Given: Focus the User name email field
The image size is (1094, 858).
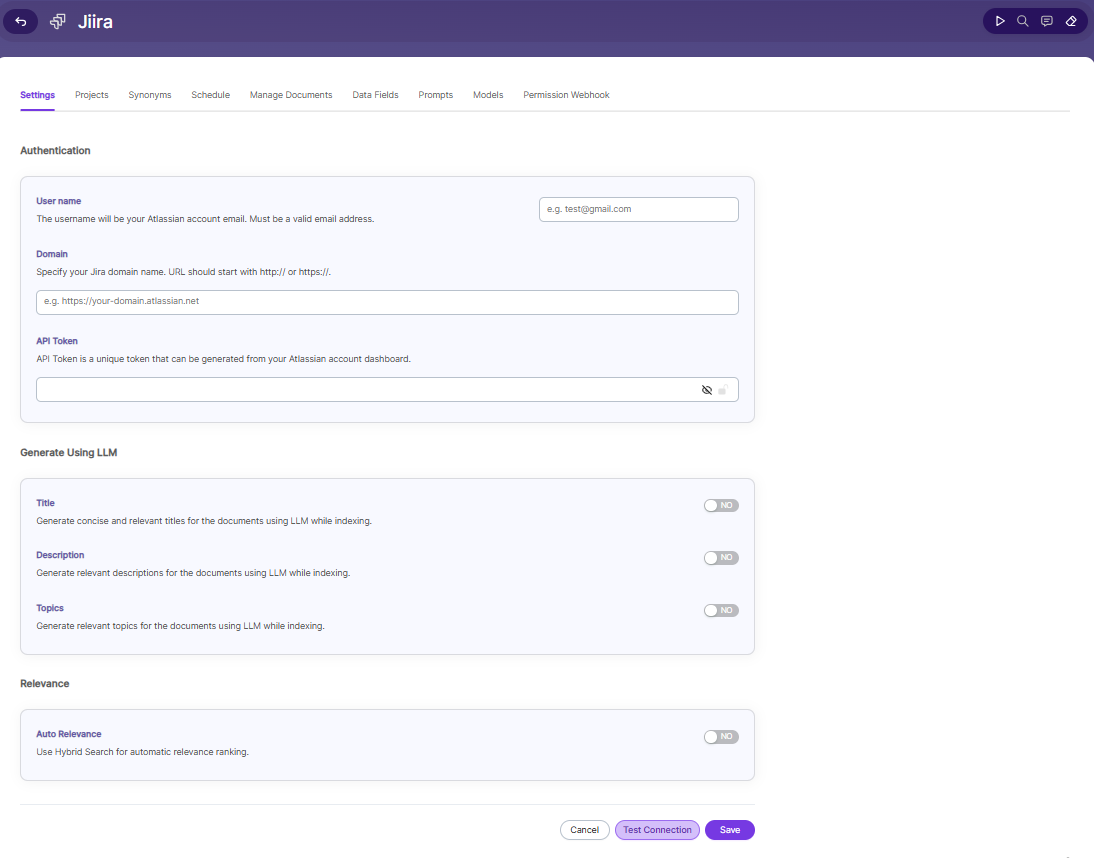Looking at the screenshot, I should click(638, 209).
